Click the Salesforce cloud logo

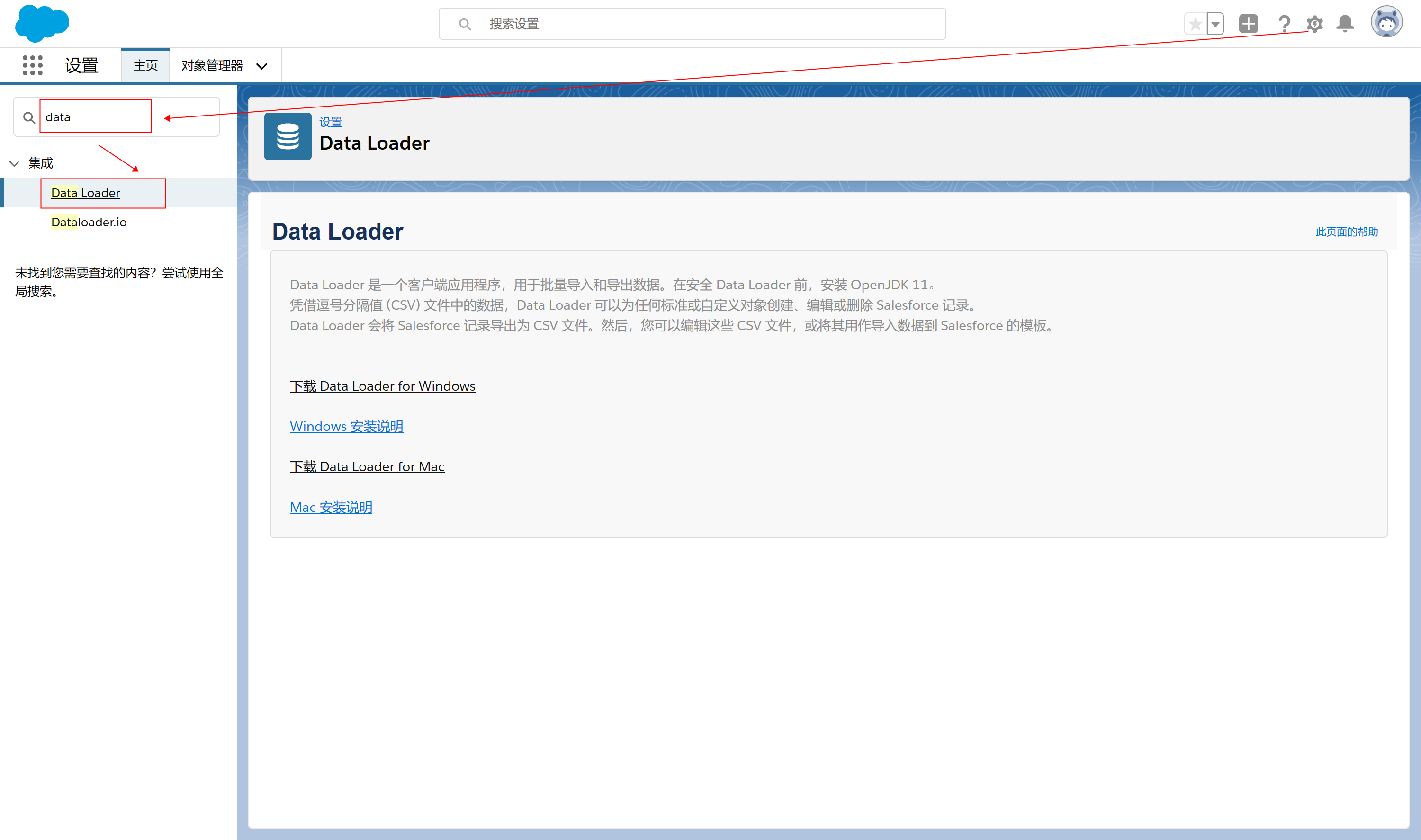(41, 23)
